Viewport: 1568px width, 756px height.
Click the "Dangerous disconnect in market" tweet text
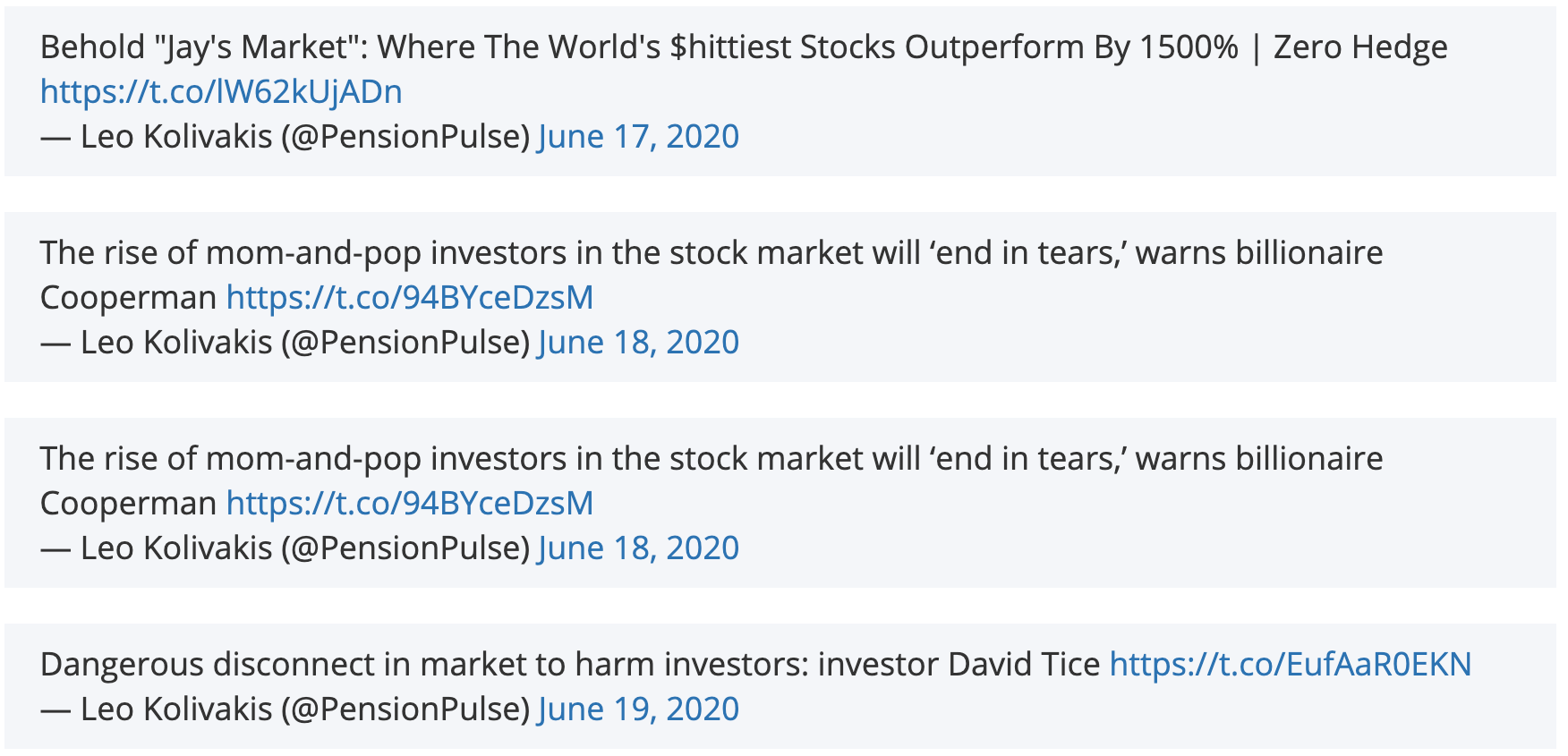click(x=570, y=664)
